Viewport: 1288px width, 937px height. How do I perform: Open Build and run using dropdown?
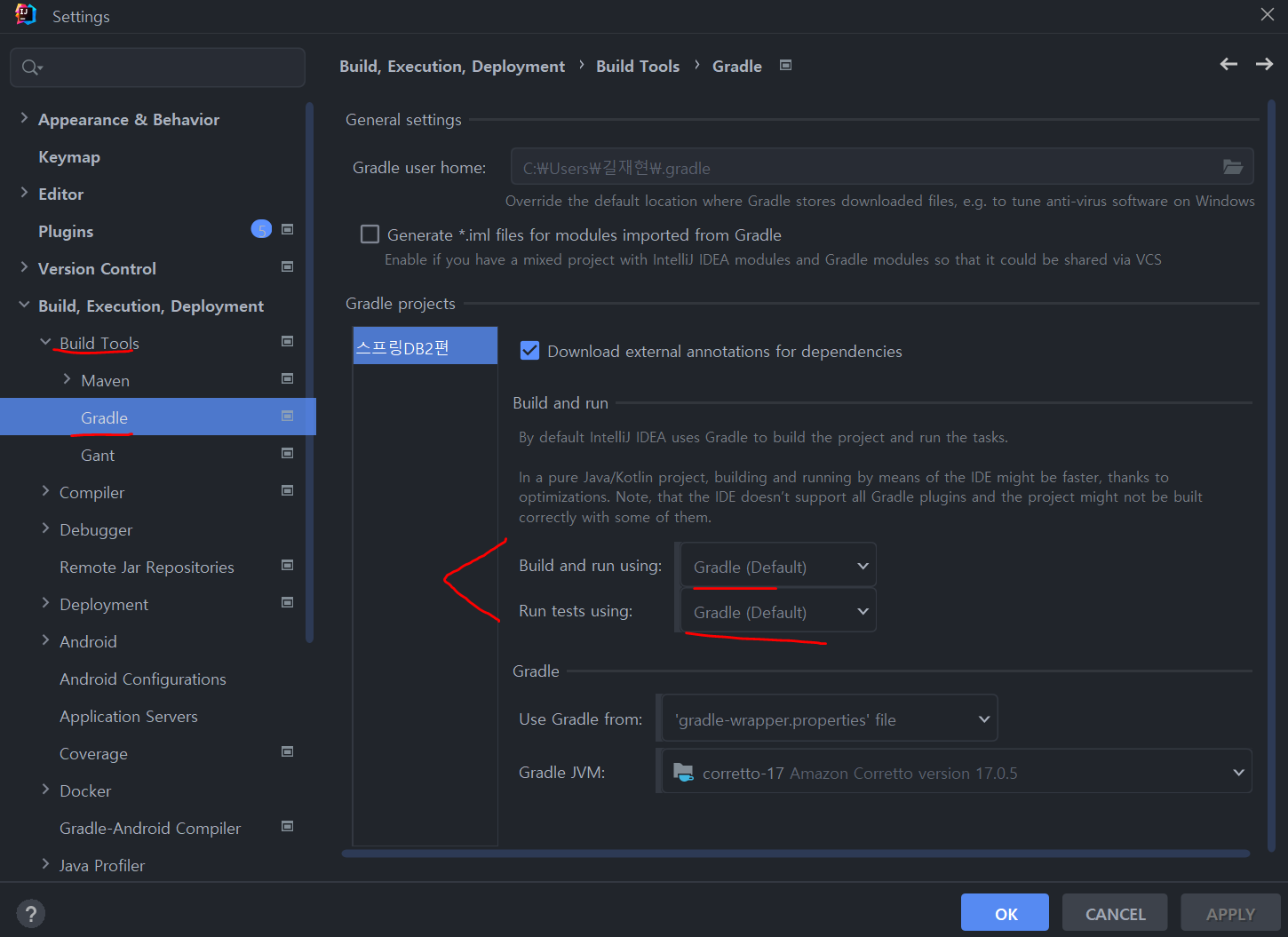(778, 566)
